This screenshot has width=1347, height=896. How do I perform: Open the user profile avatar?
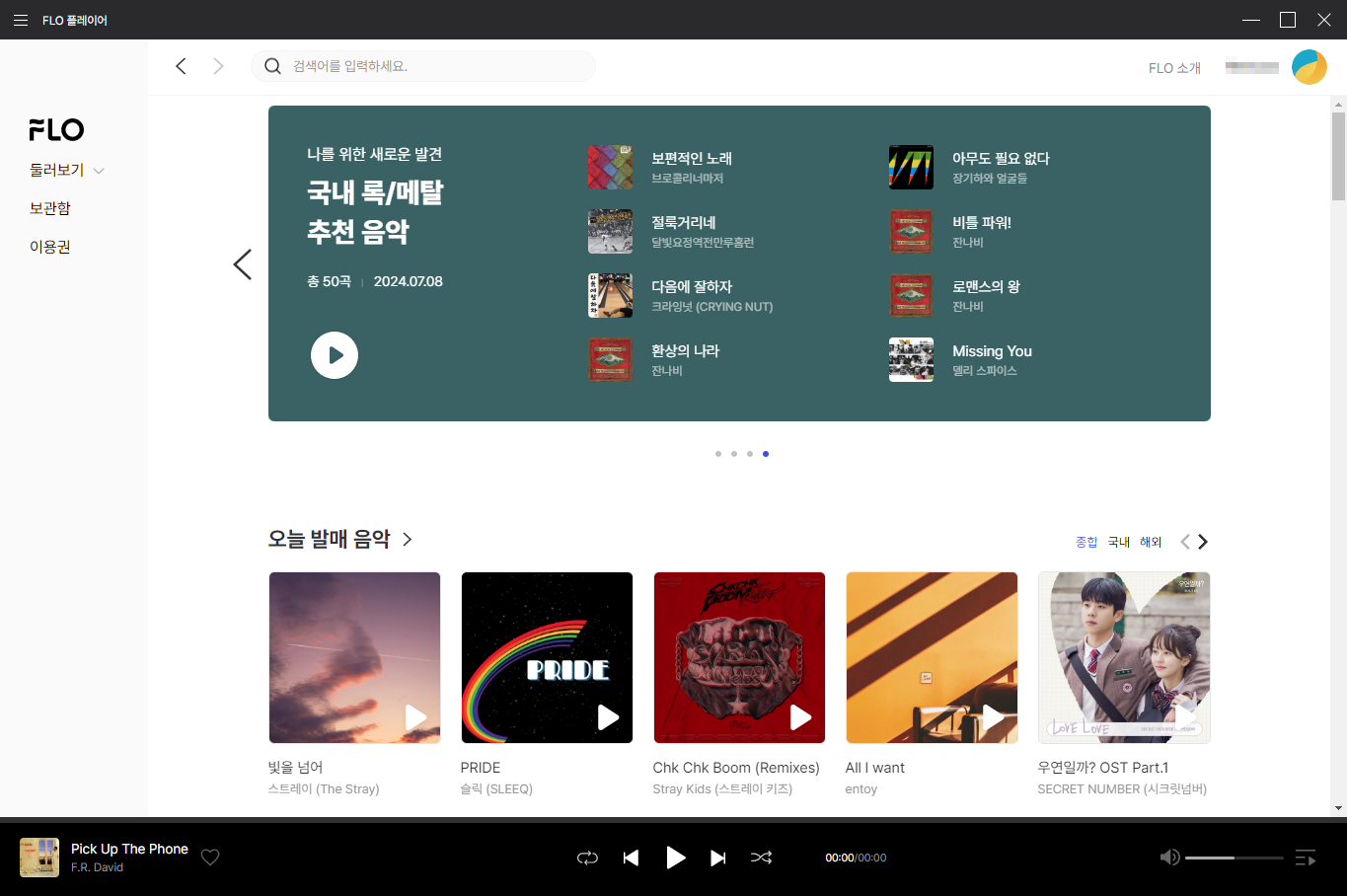[1310, 67]
